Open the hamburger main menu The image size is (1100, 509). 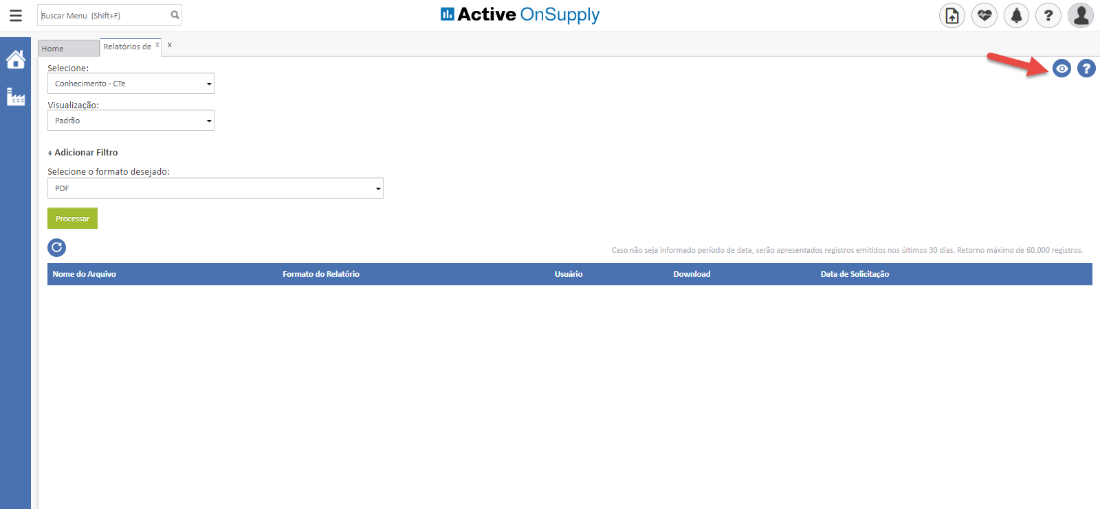coord(15,15)
